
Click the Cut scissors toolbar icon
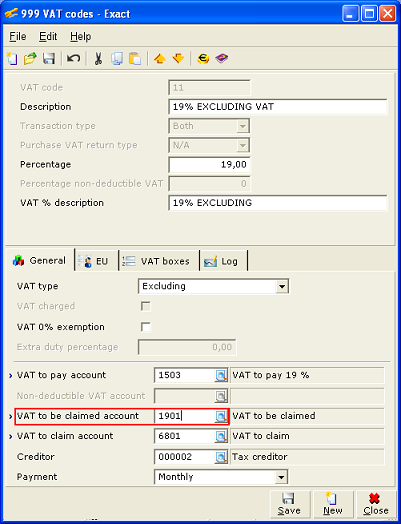tap(98, 59)
